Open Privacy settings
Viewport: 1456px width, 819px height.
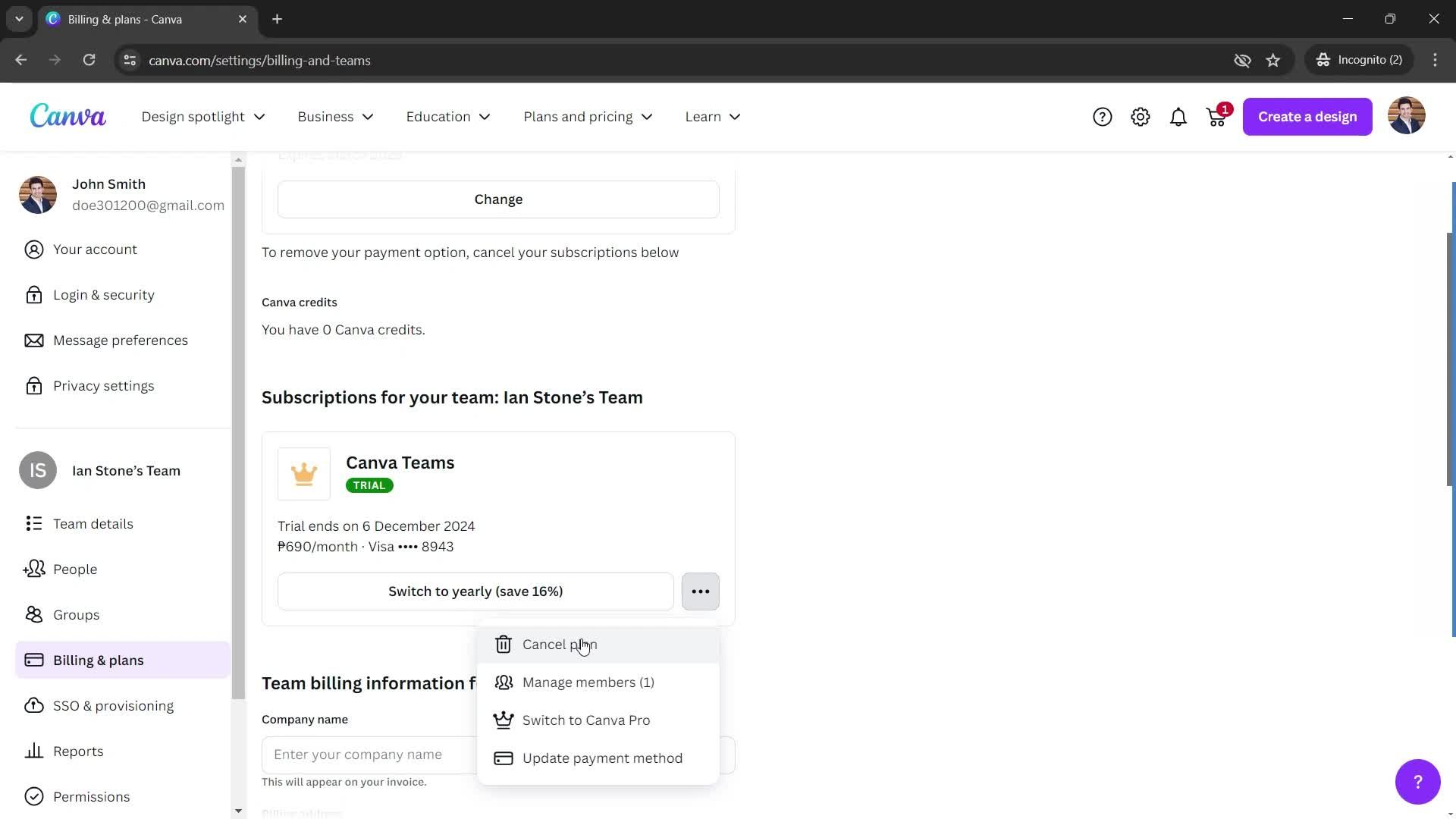click(122, 386)
